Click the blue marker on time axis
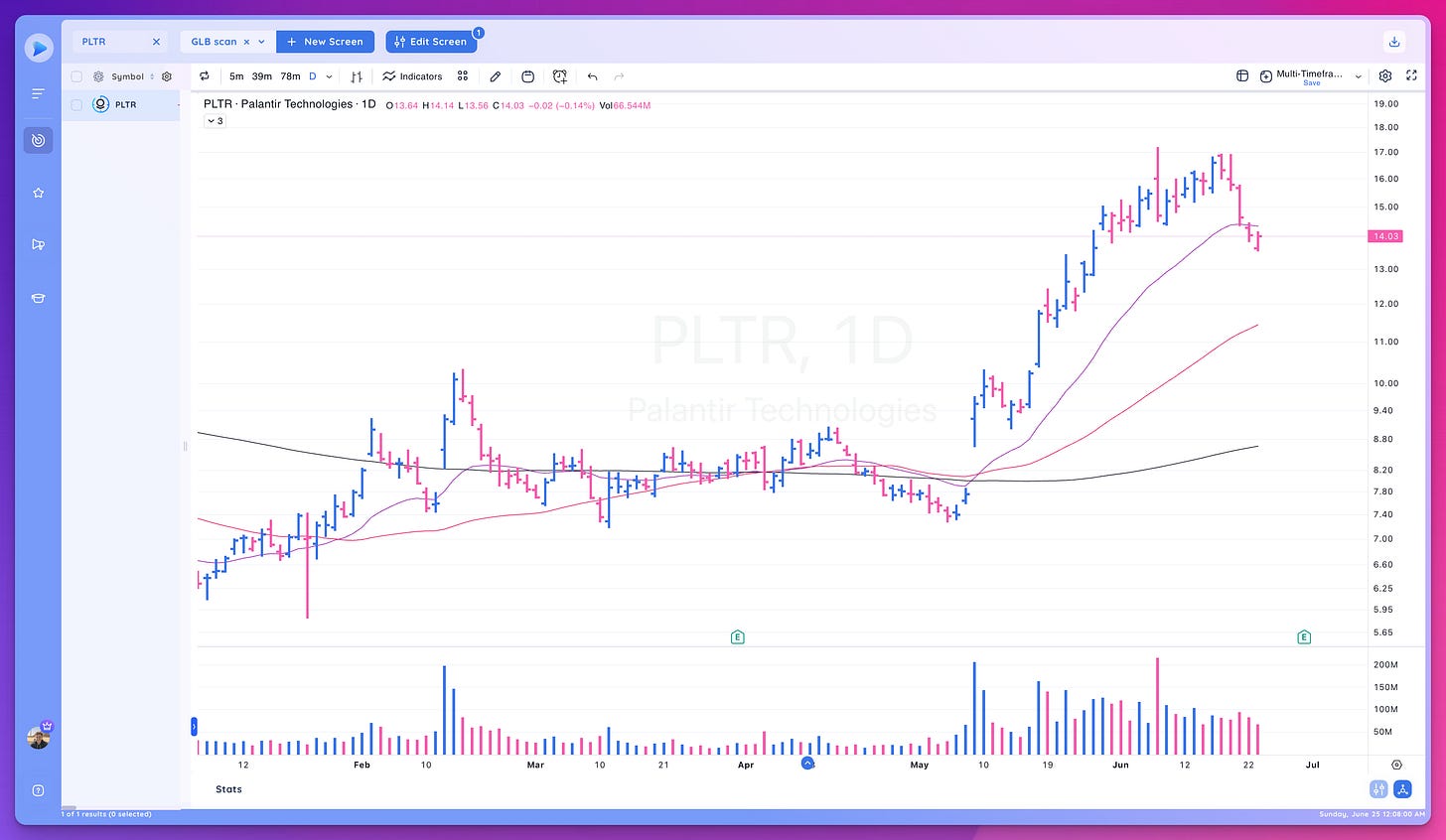Screen dimensions: 1446x840 (807, 764)
